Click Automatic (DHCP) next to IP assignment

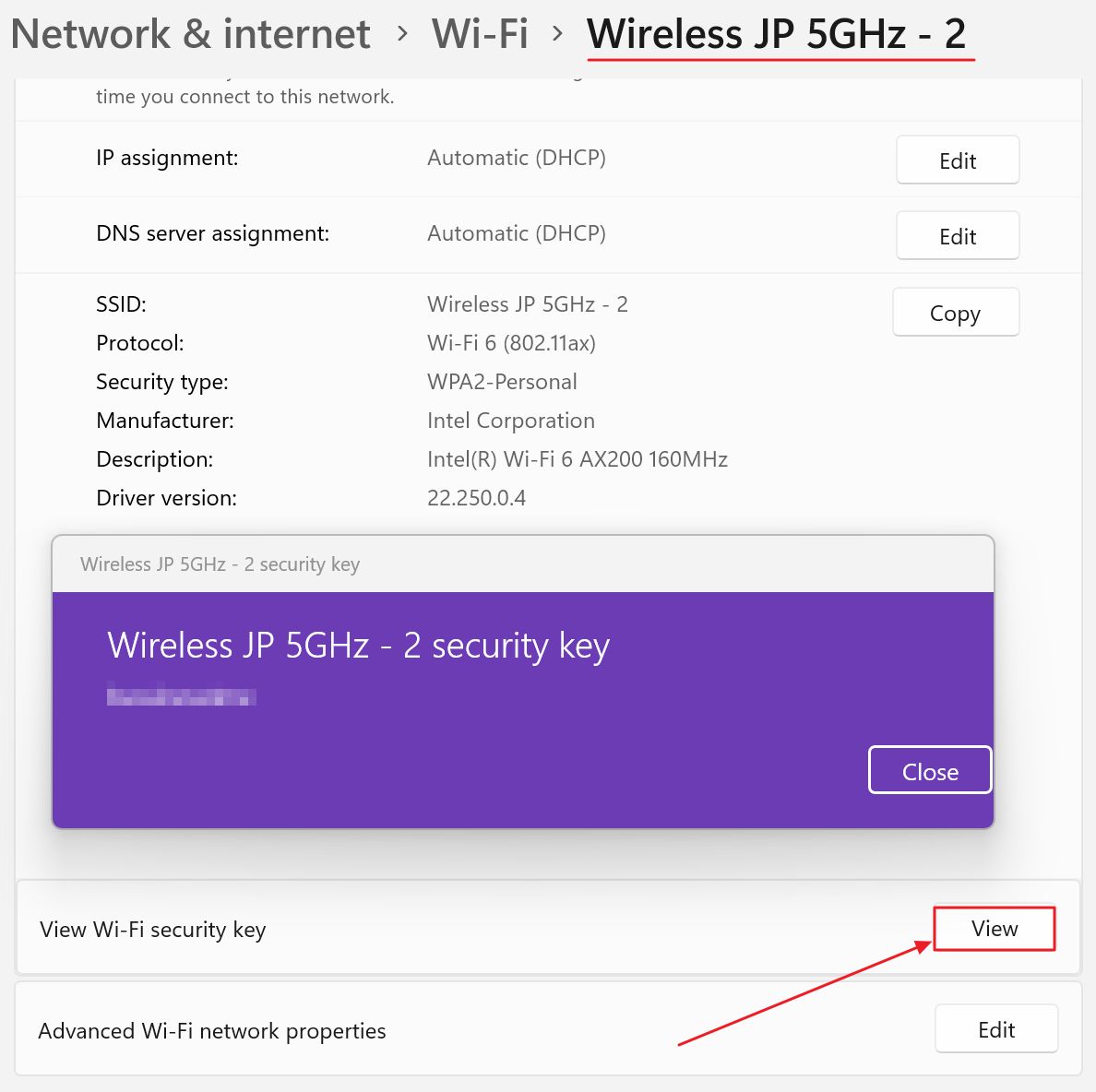click(516, 158)
